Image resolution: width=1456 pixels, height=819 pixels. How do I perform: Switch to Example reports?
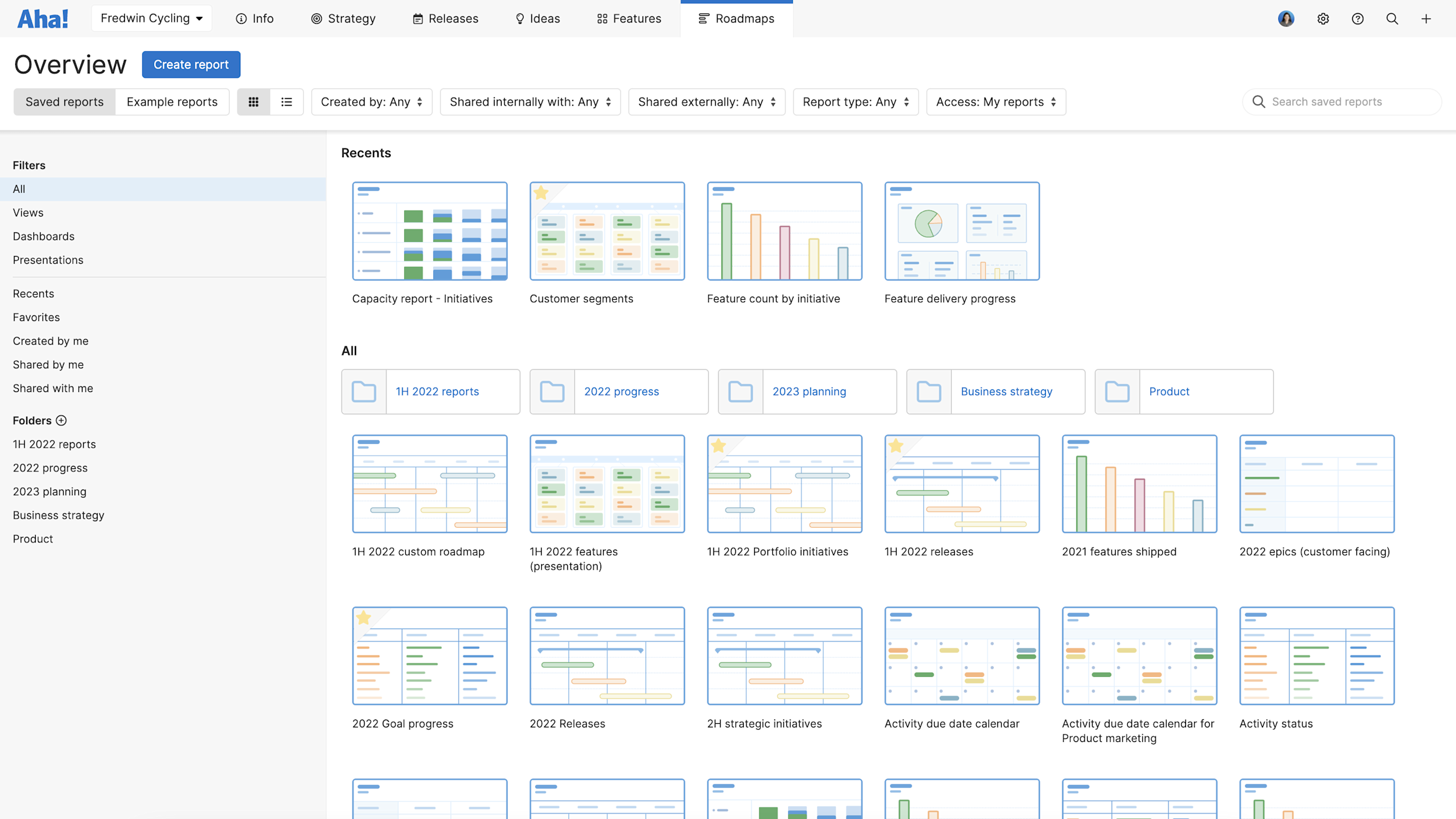pyautogui.click(x=172, y=101)
